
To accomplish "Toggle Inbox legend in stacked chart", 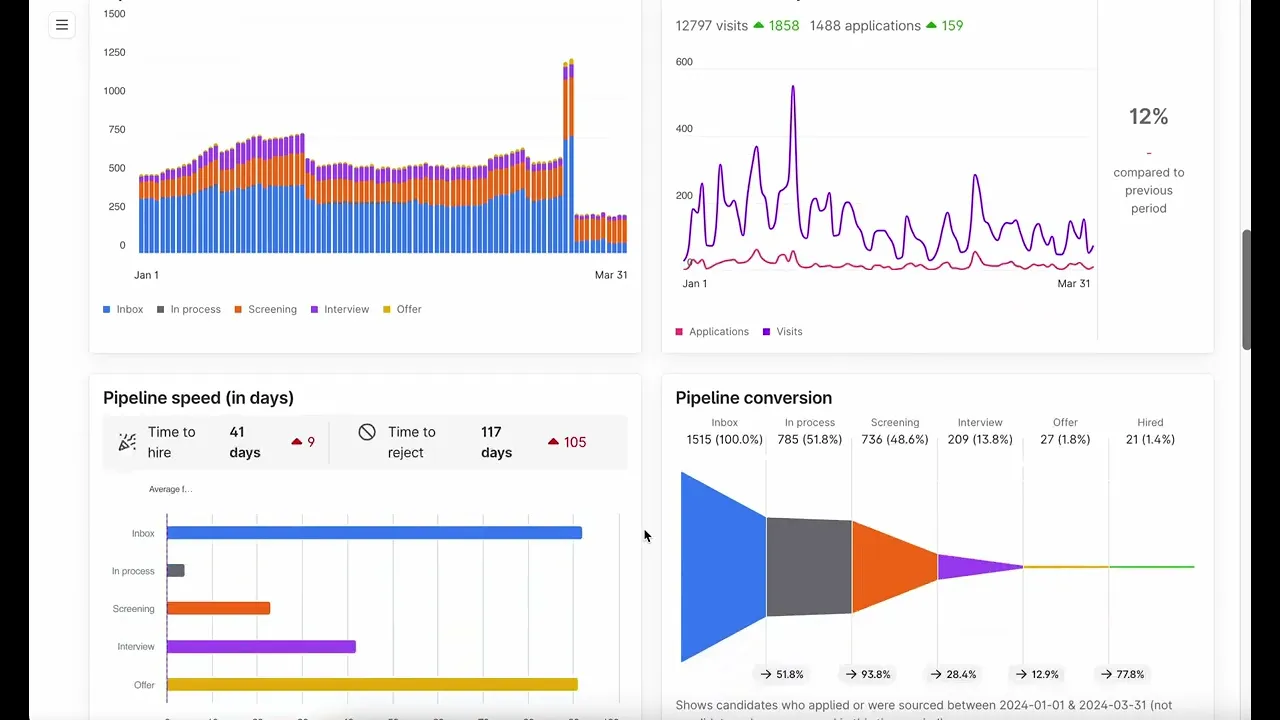I will [x=123, y=309].
